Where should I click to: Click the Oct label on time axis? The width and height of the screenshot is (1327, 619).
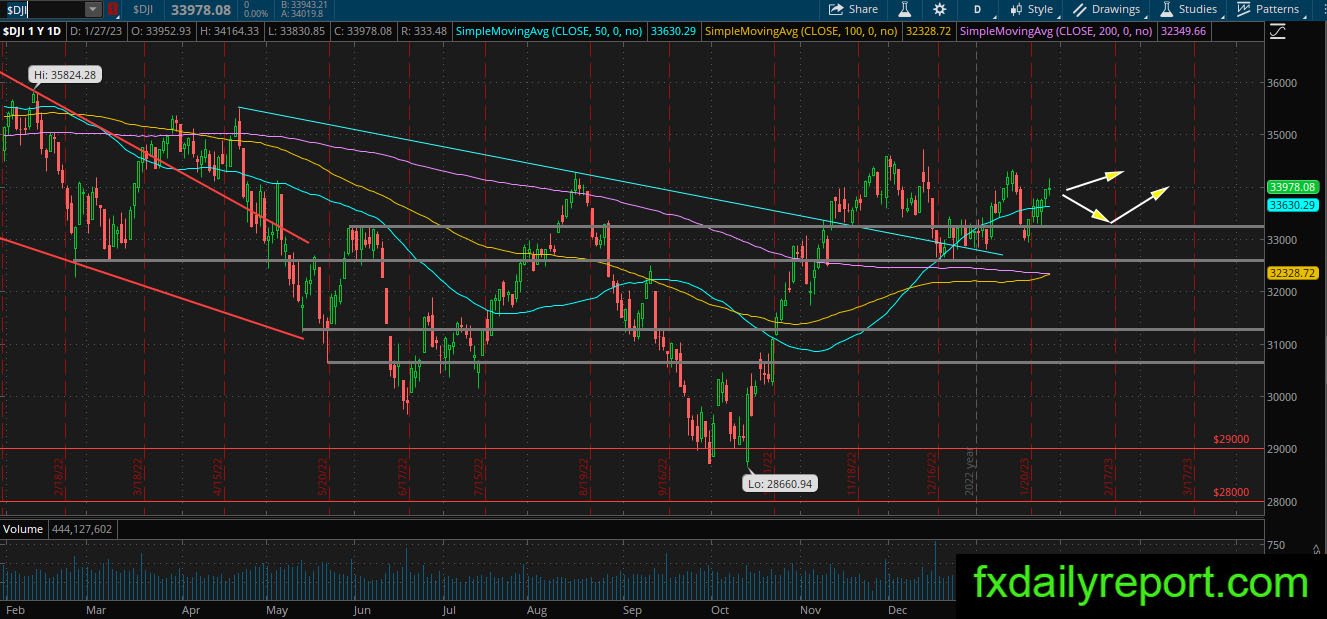(x=720, y=609)
